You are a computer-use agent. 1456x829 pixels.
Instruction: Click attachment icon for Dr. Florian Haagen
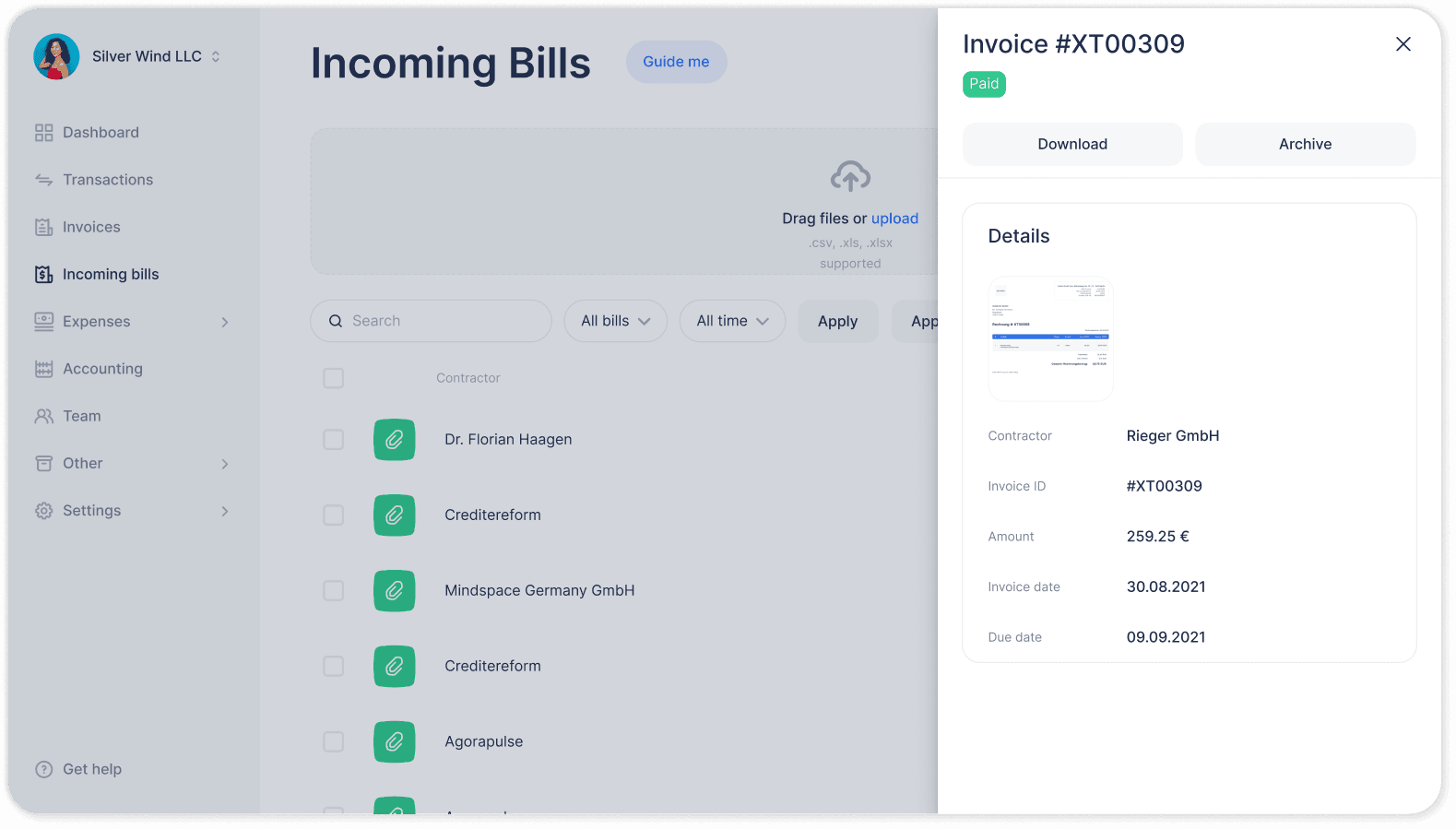pyautogui.click(x=394, y=440)
